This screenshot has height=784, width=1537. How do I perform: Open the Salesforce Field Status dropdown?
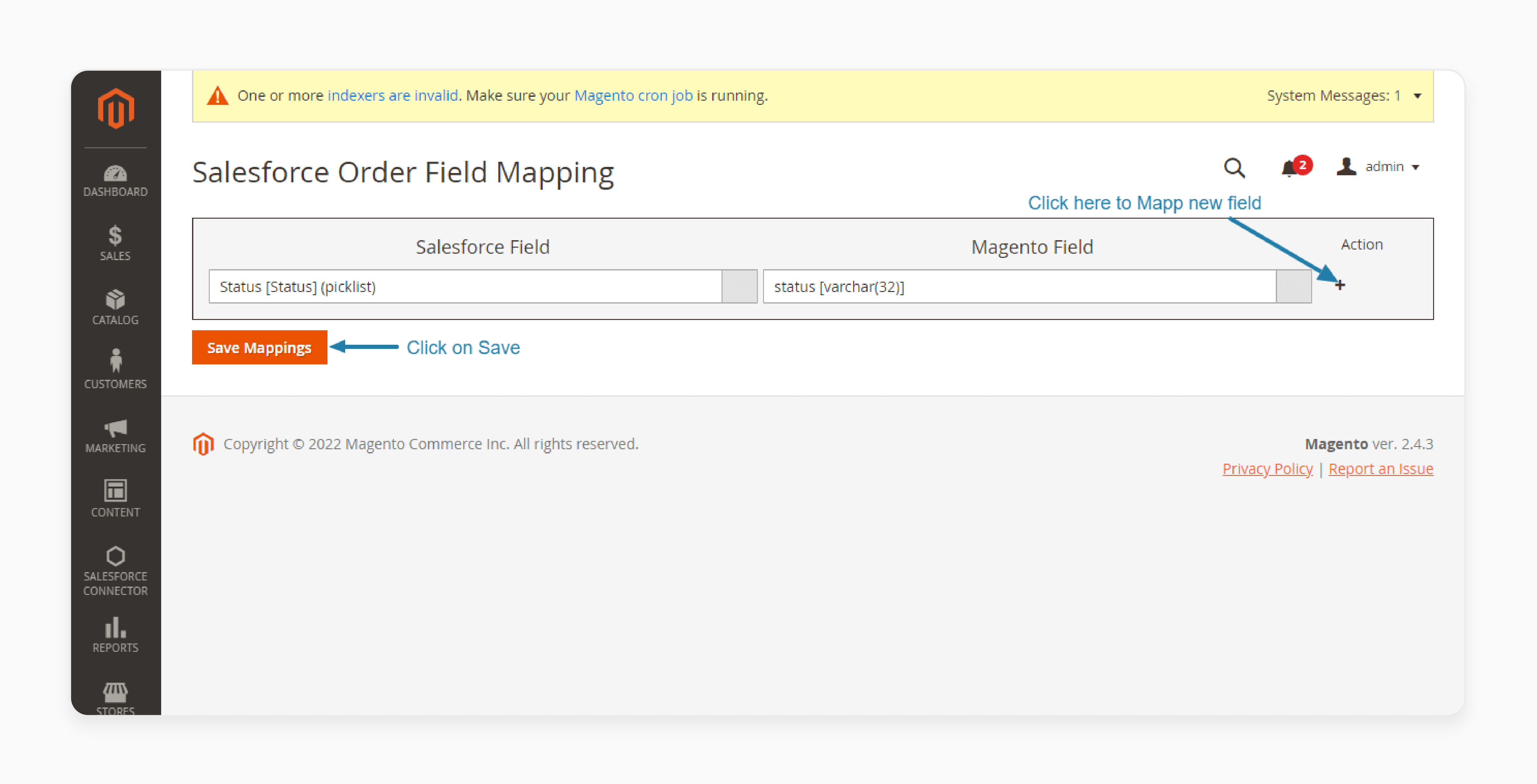[483, 287]
